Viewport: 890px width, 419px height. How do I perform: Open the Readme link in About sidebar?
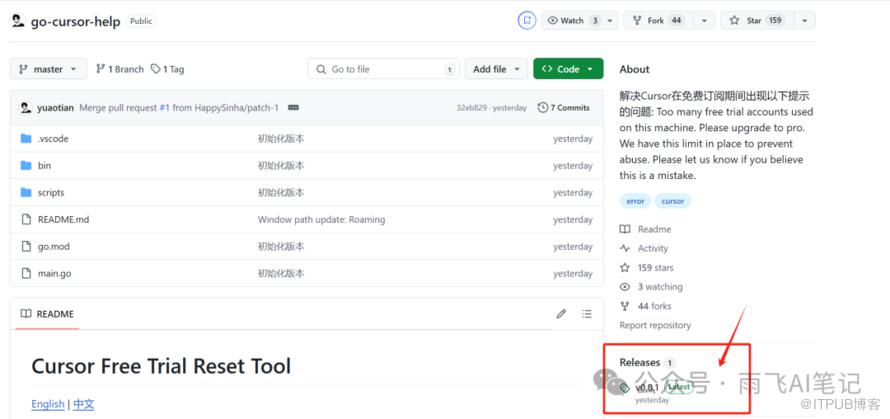click(654, 229)
